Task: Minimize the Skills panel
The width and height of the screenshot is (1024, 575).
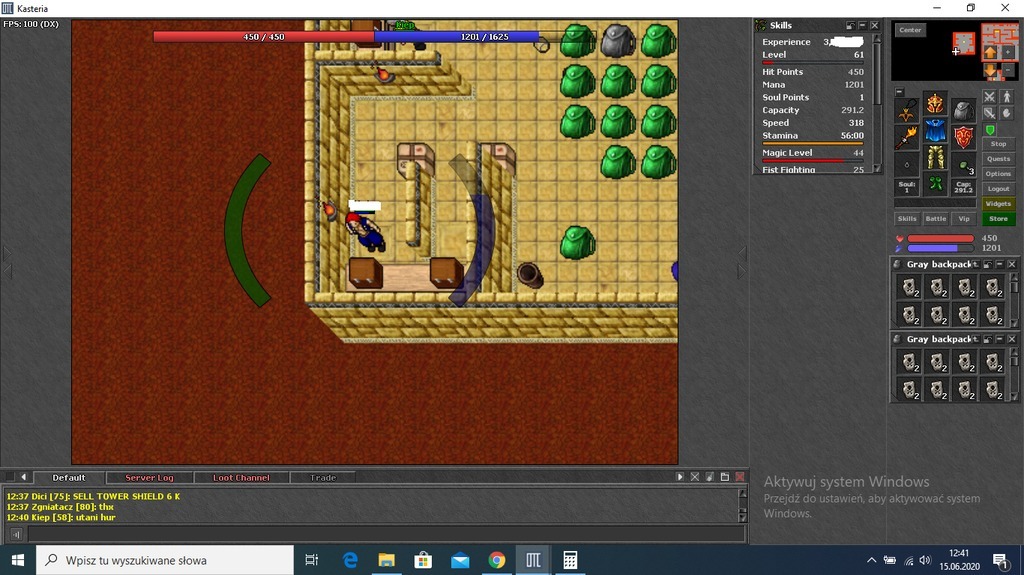Action: (x=862, y=25)
